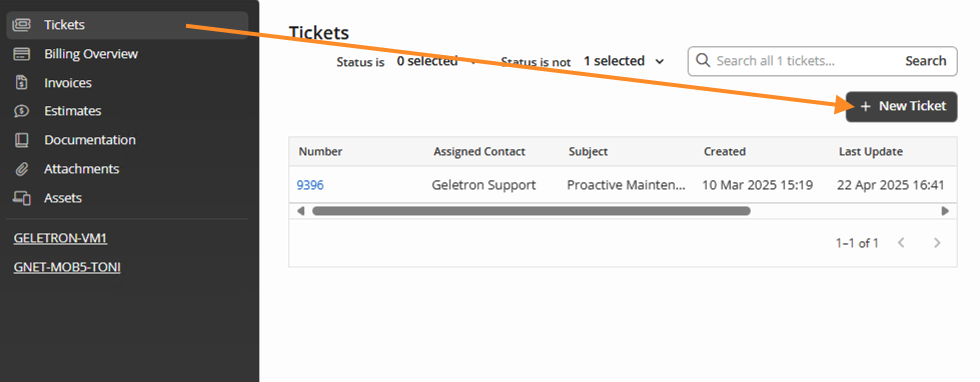This screenshot has height=382, width=980.
Task: Go to next page of tickets
Action: pos(937,243)
